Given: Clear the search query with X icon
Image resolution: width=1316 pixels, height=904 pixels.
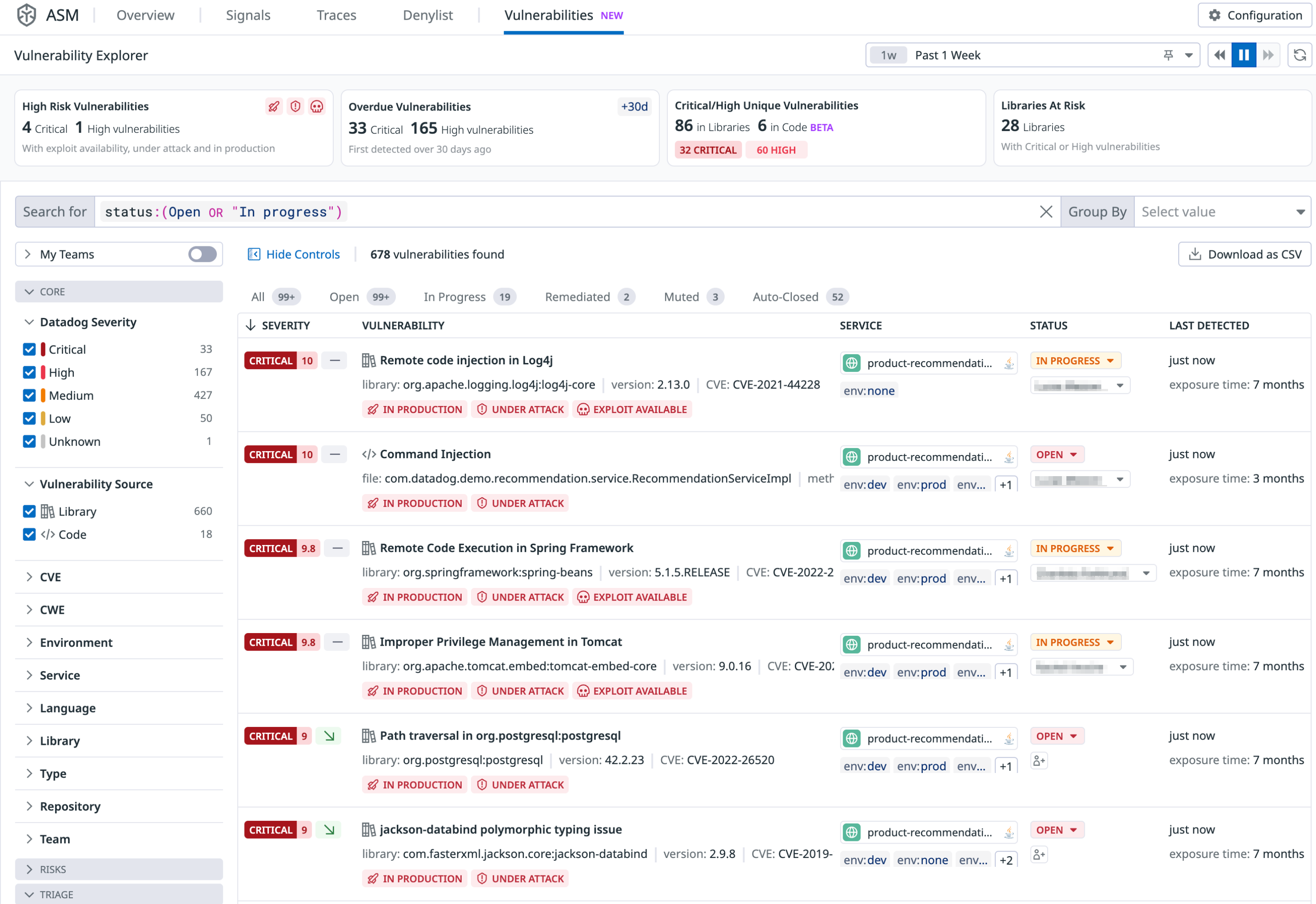Looking at the screenshot, I should coord(1046,212).
